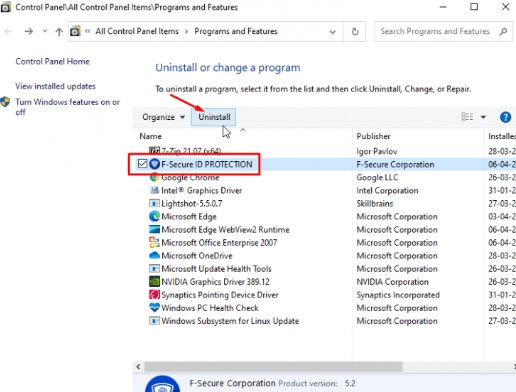Click the Windows Subsystem for Linux icon
Screen dimensions: 516x392
coord(154,321)
